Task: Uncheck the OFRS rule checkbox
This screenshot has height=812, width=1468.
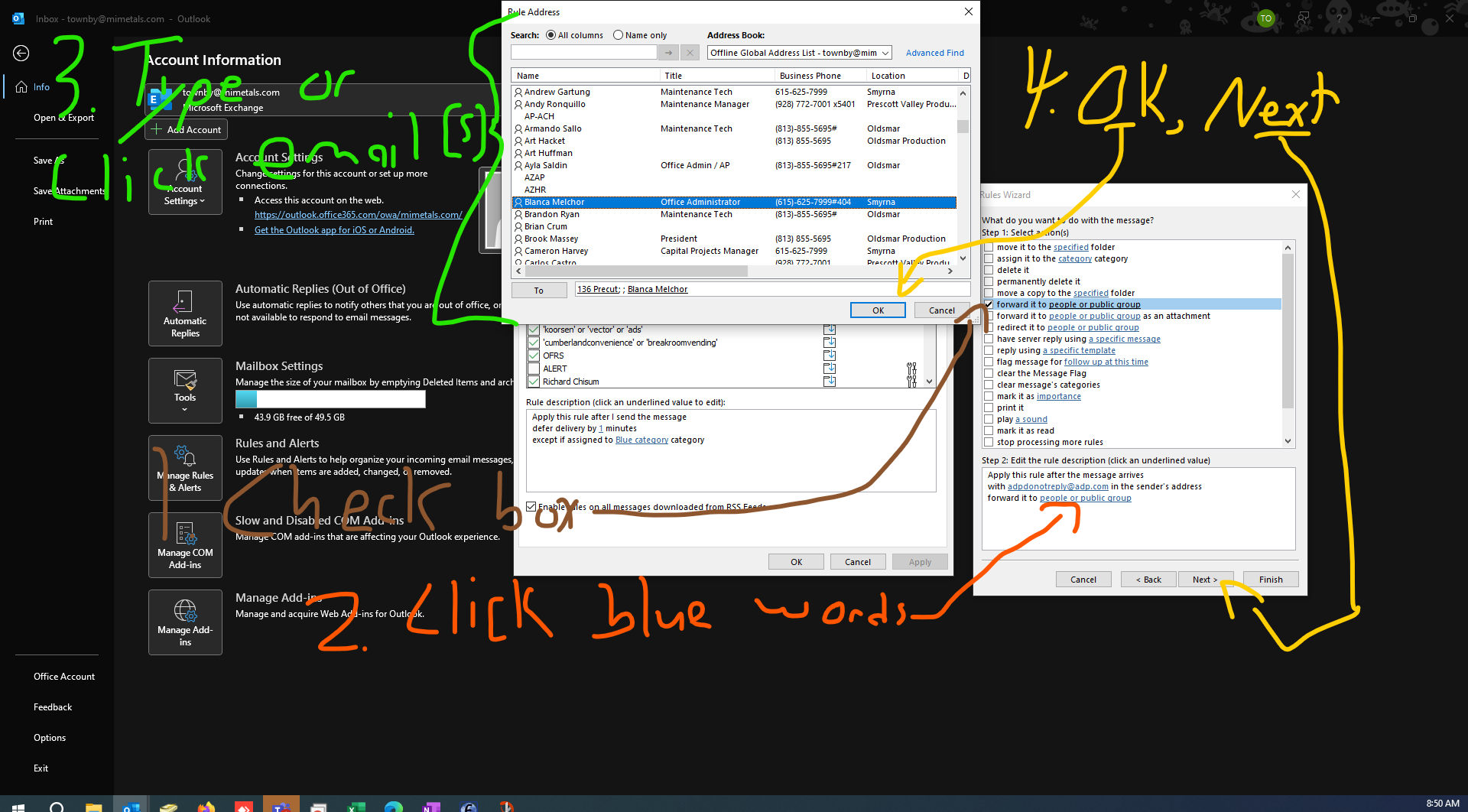Action: point(534,356)
